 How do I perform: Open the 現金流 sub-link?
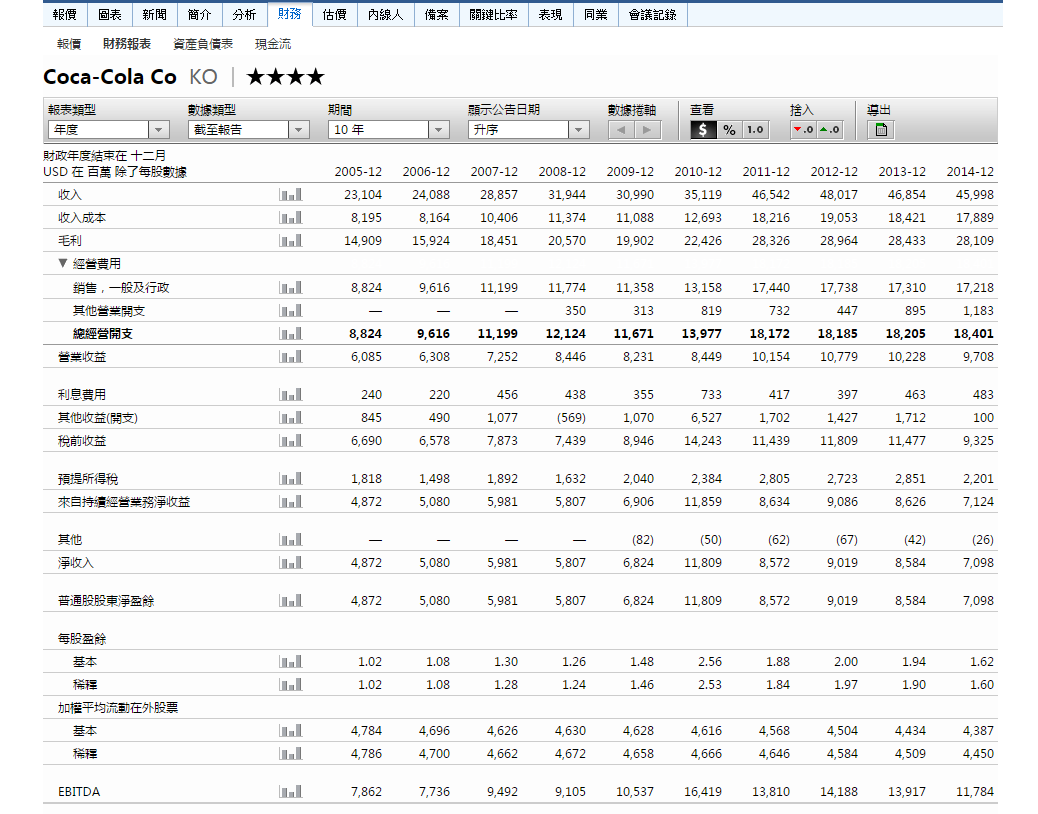[273, 44]
